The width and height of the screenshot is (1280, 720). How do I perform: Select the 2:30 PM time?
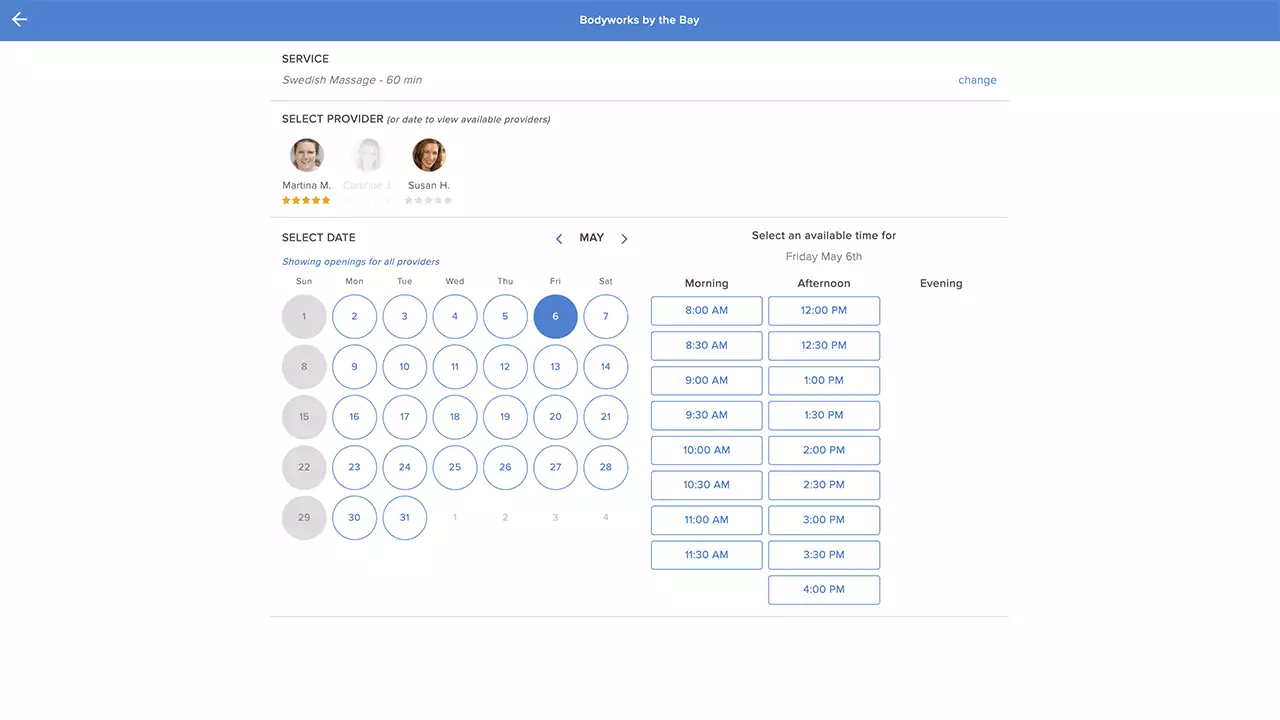[824, 485]
